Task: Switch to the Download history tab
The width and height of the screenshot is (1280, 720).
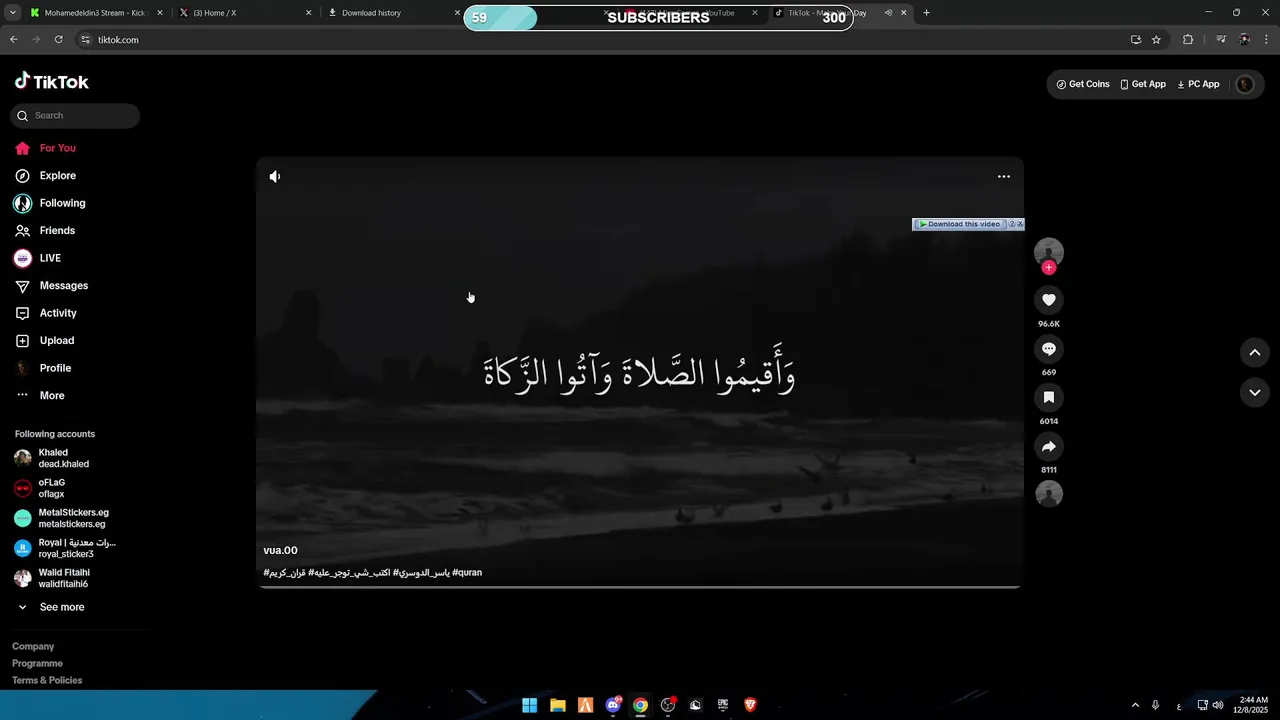Action: pos(392,13)
